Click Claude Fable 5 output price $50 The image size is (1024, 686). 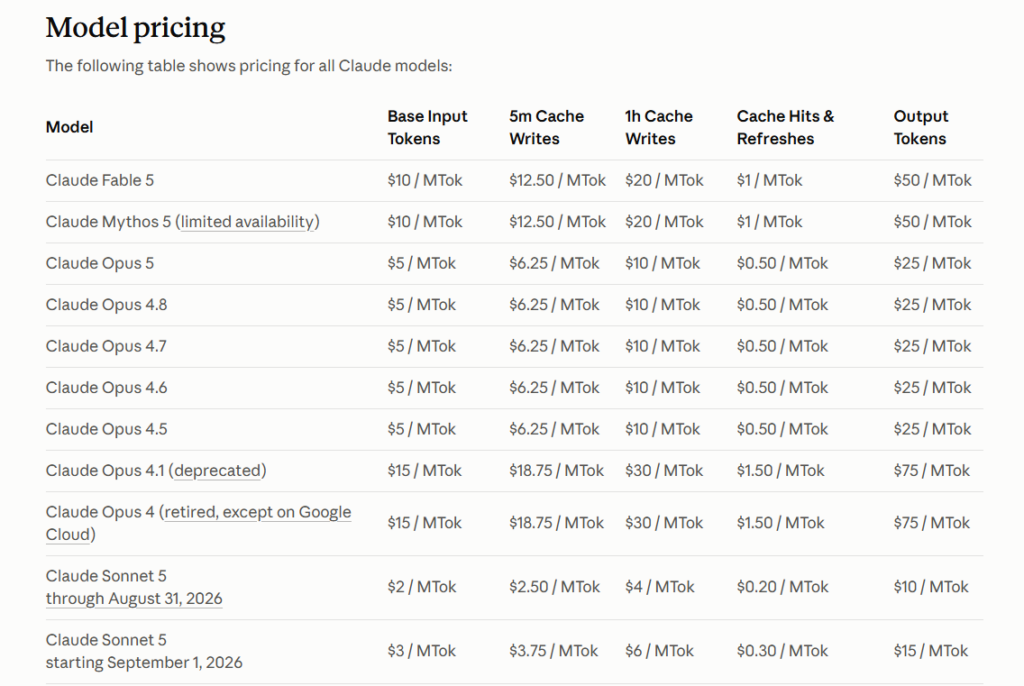pos(932,180)
